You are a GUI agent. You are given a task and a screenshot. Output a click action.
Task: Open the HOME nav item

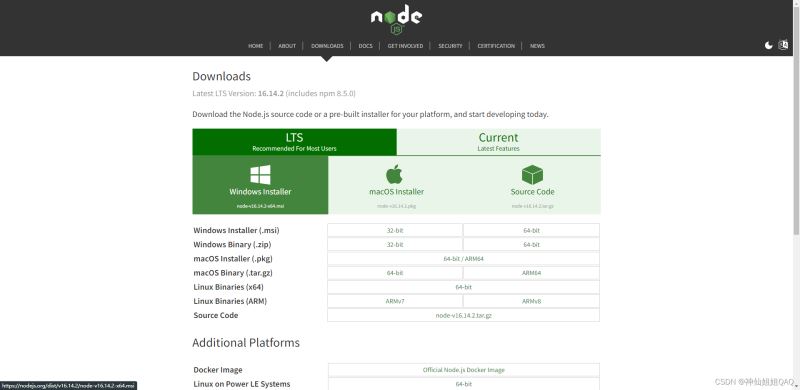[x=256, y=46]
